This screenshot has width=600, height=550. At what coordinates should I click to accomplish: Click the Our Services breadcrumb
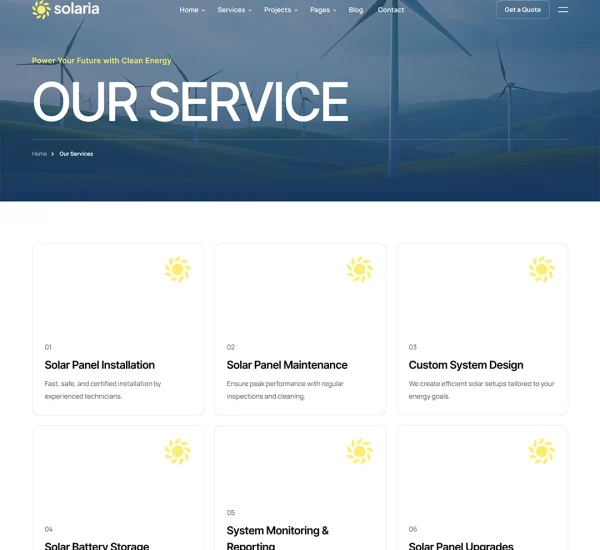pos(76,154)
